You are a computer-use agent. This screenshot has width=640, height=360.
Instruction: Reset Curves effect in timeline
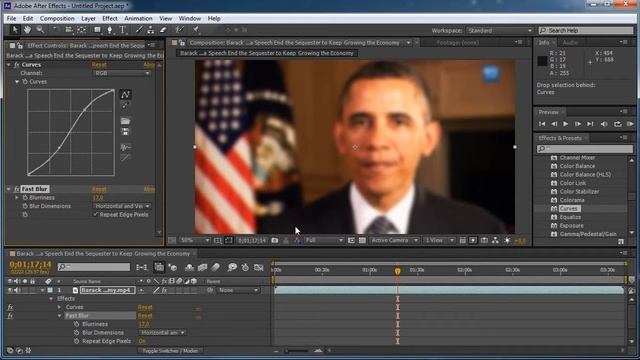(145, 307)
